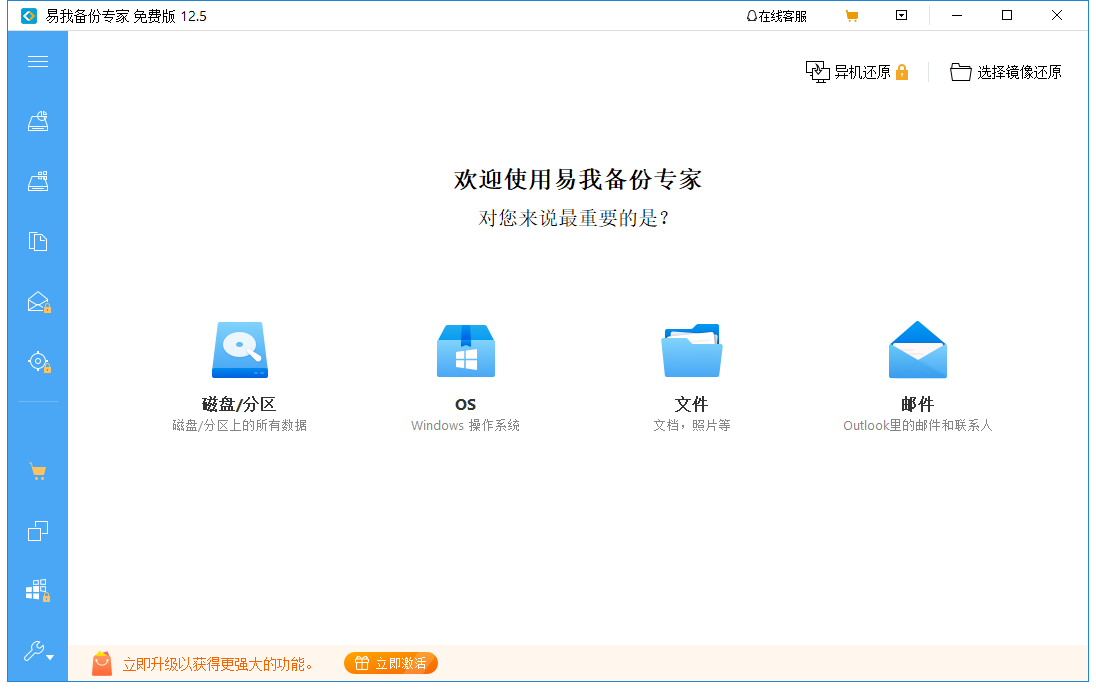Click the locked mail backup sidebar icon

[38, 301]
